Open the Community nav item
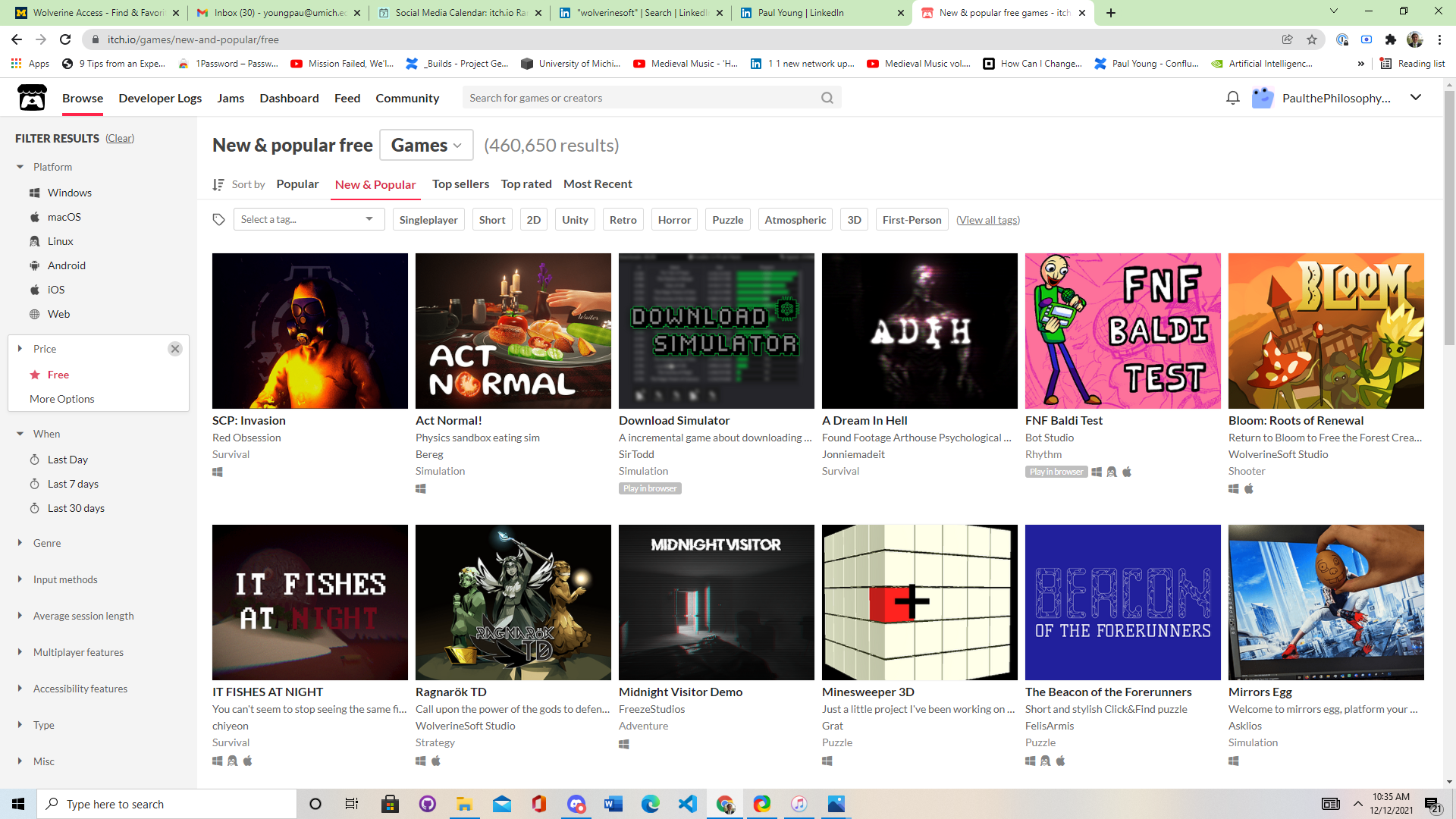The width and height of the screenshot is (1456, 819). [x=407, y=98]
